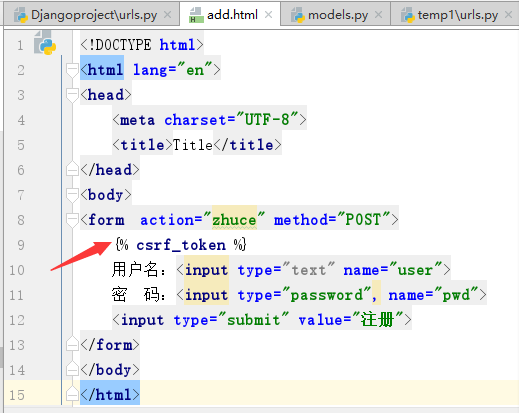
Task: Collapse the form tag fold on line 8
Action: coord(72,220)
